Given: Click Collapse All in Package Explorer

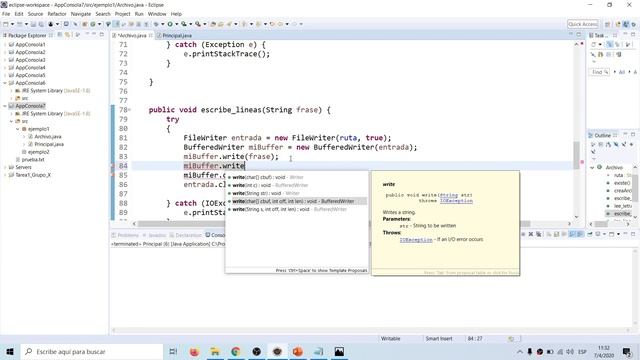Looking at the screenshot, I should point(60,35).
